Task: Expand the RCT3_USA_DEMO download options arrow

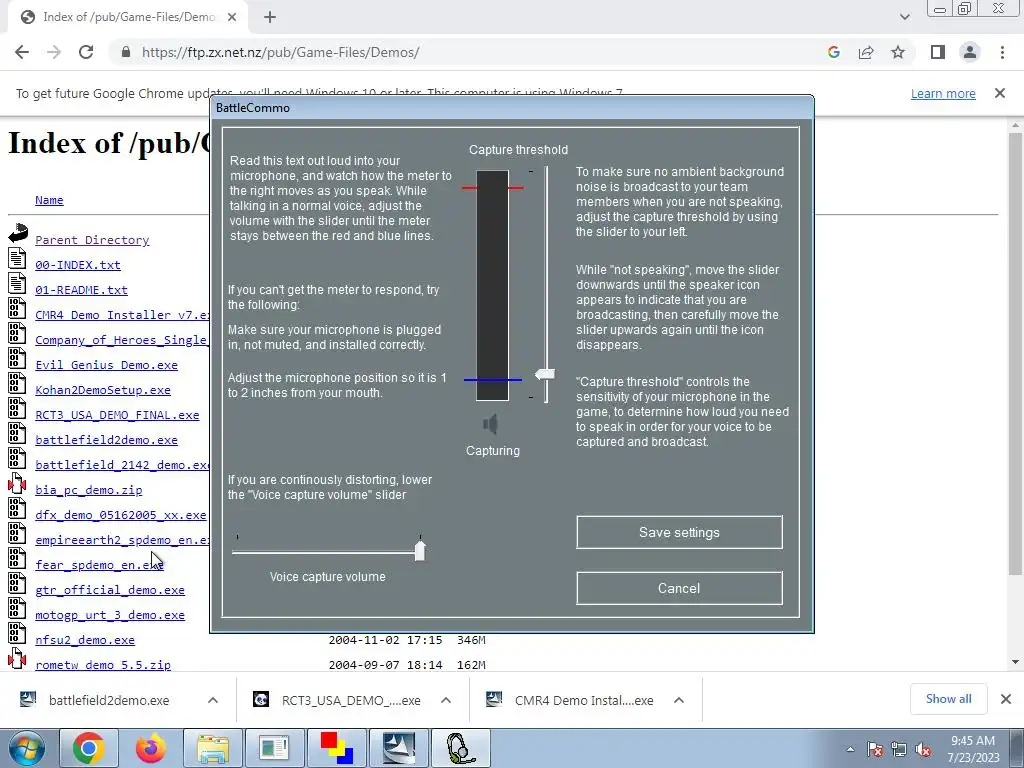Action: tap(446, 700)
